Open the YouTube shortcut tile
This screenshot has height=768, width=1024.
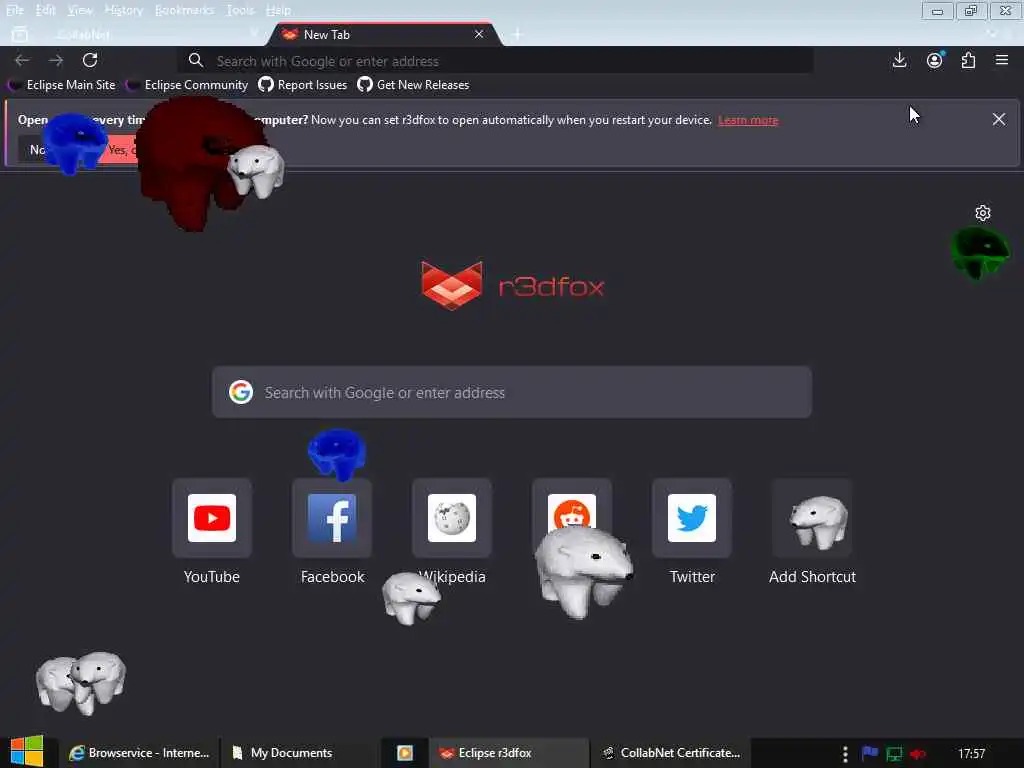coord(212,518)
